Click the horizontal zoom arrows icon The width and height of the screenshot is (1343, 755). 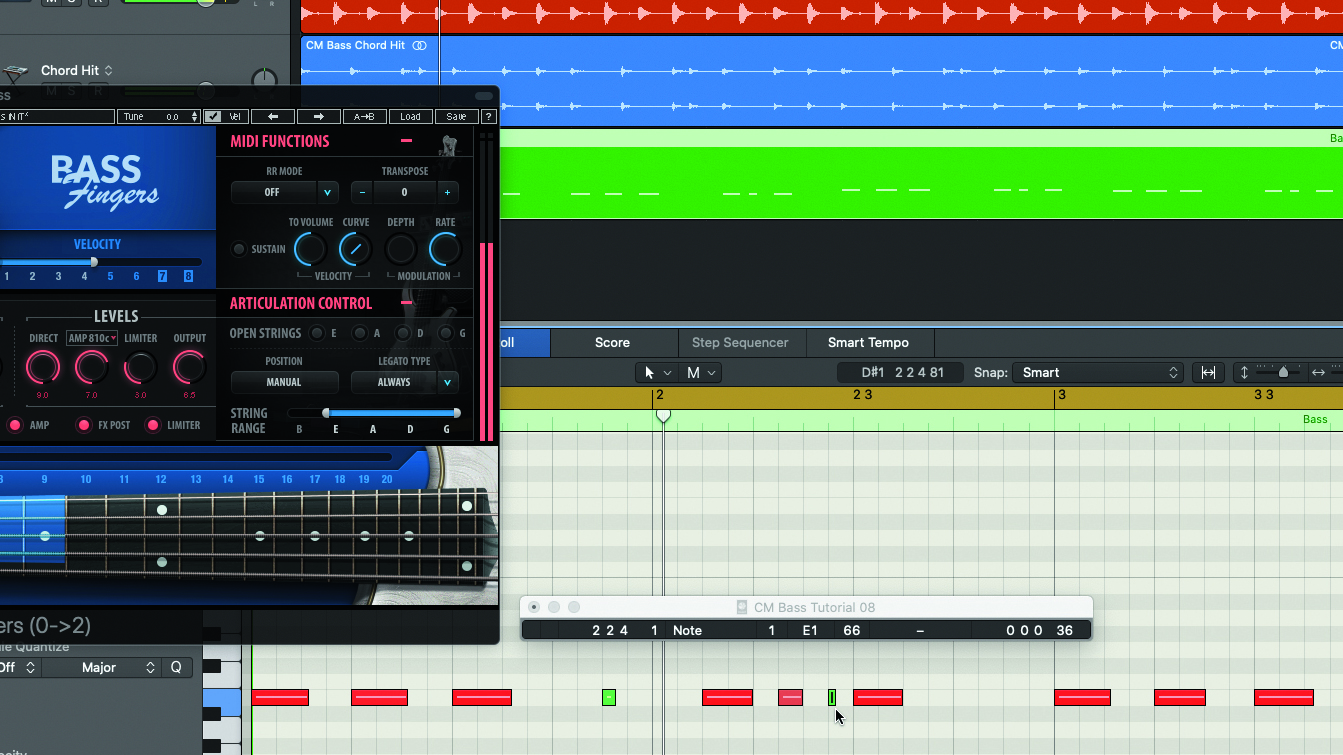[x=1319, y=372]
